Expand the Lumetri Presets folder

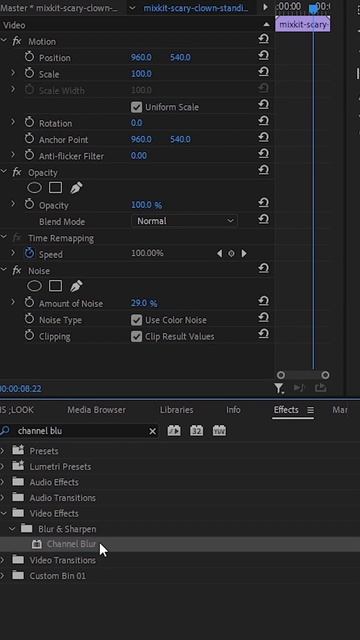coord(2,466)
